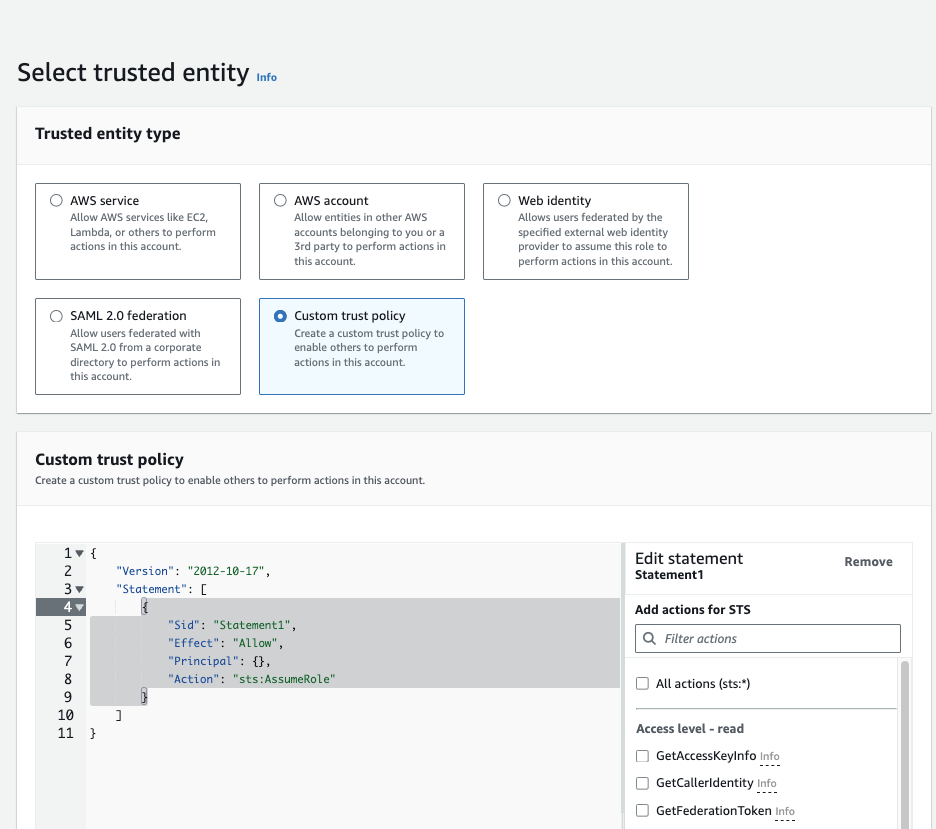Click line number 4 in the editor gutter
936x829 pixels.
(x=65, y=606)
